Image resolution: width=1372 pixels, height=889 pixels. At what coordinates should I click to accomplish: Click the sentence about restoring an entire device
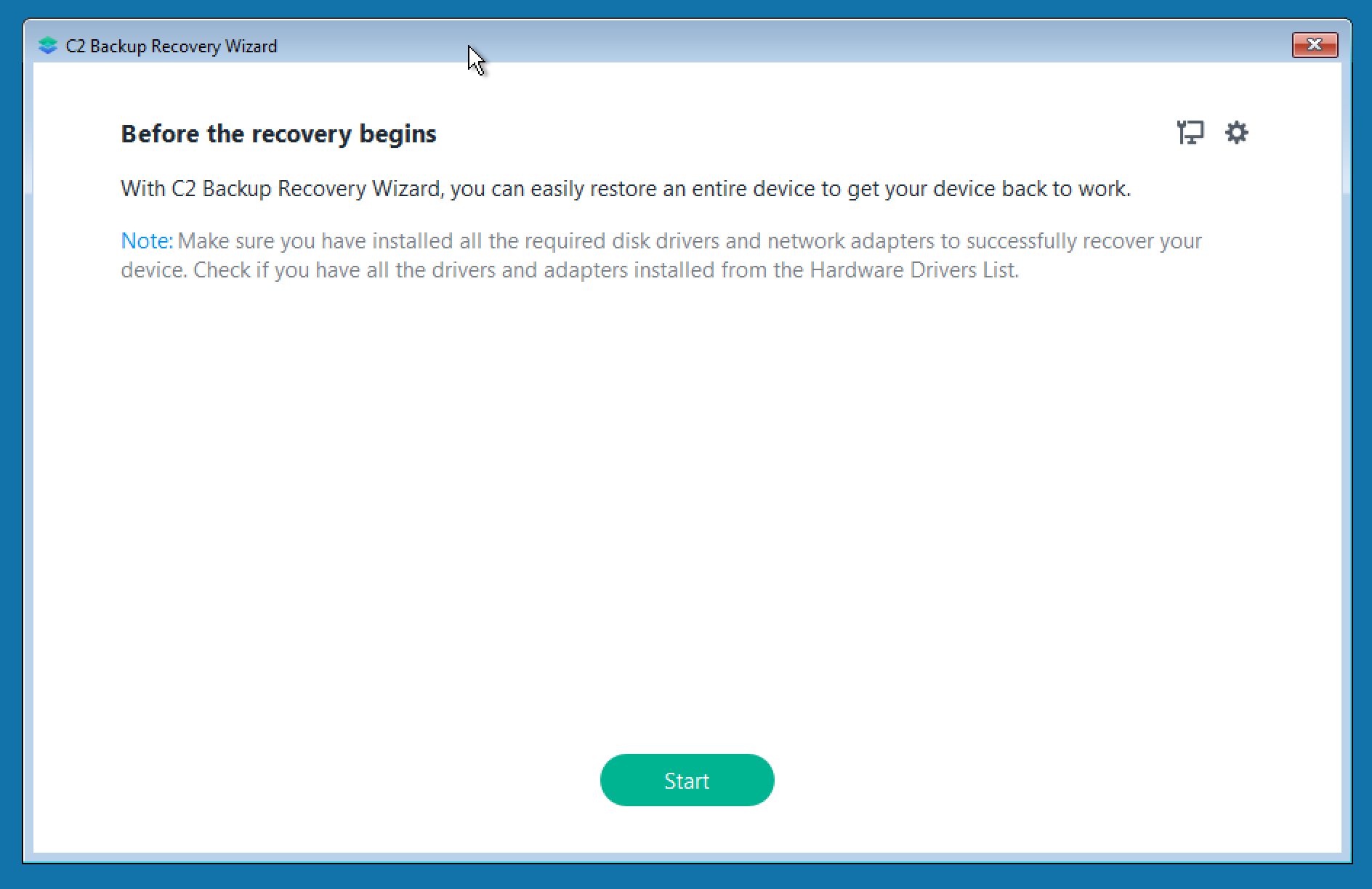(626, 189)
